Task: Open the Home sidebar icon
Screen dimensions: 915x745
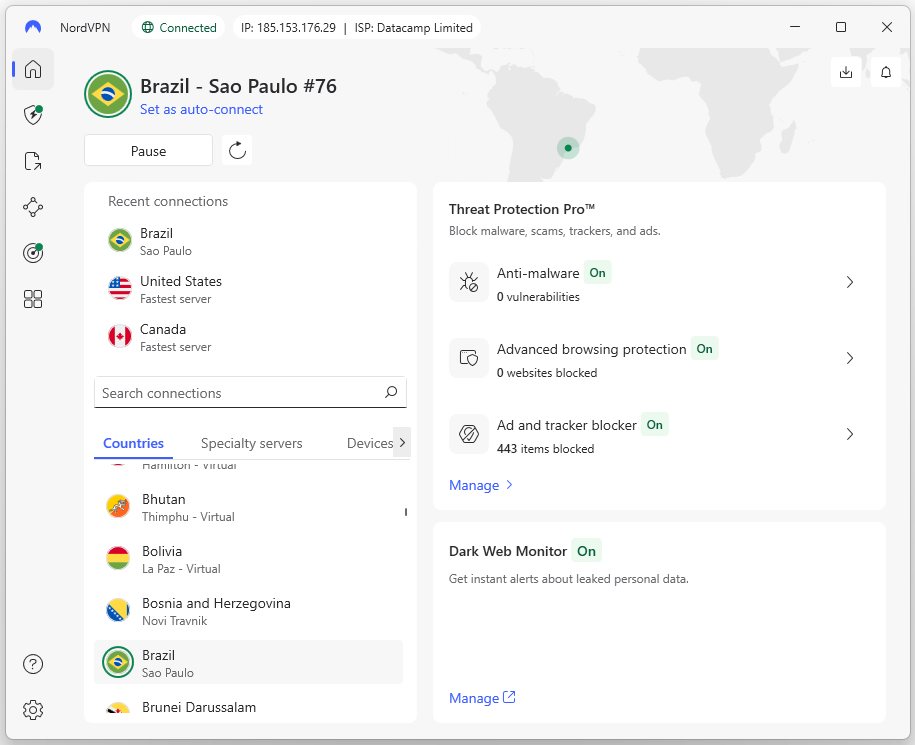Action: 33,69
